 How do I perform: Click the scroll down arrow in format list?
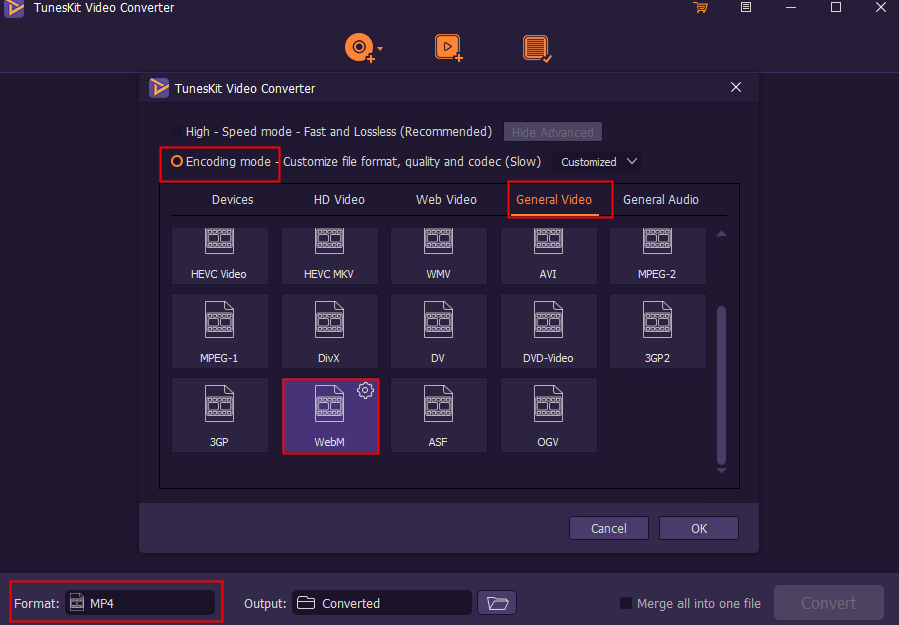pos(721,471)
